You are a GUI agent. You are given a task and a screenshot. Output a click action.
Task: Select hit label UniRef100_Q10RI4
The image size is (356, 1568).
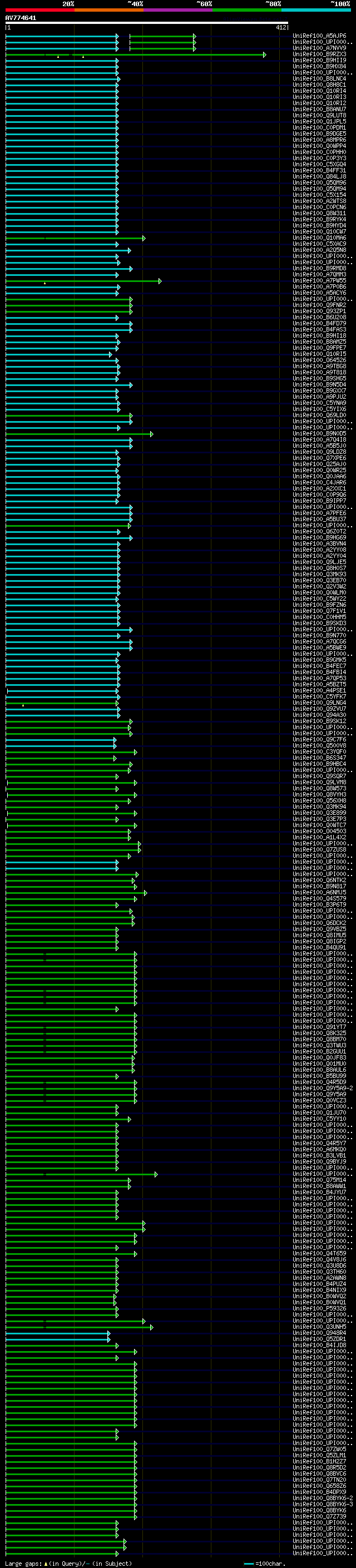(x=319, y=91)
